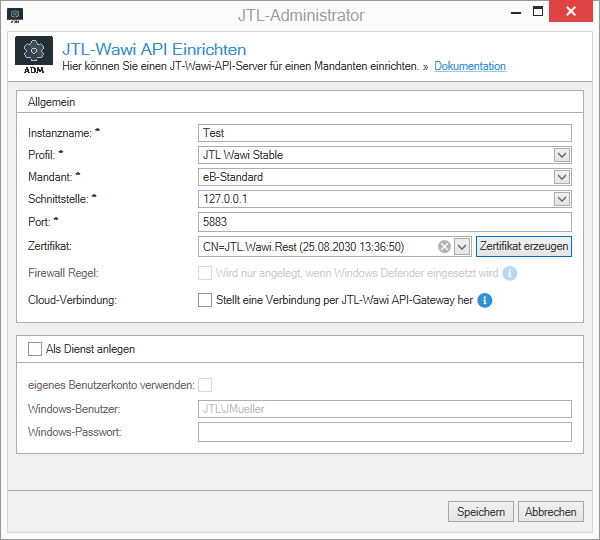Click the ADM gear logo icon
Image resolution: width=600 pixels, height=540 pixels.
[34, 56]
